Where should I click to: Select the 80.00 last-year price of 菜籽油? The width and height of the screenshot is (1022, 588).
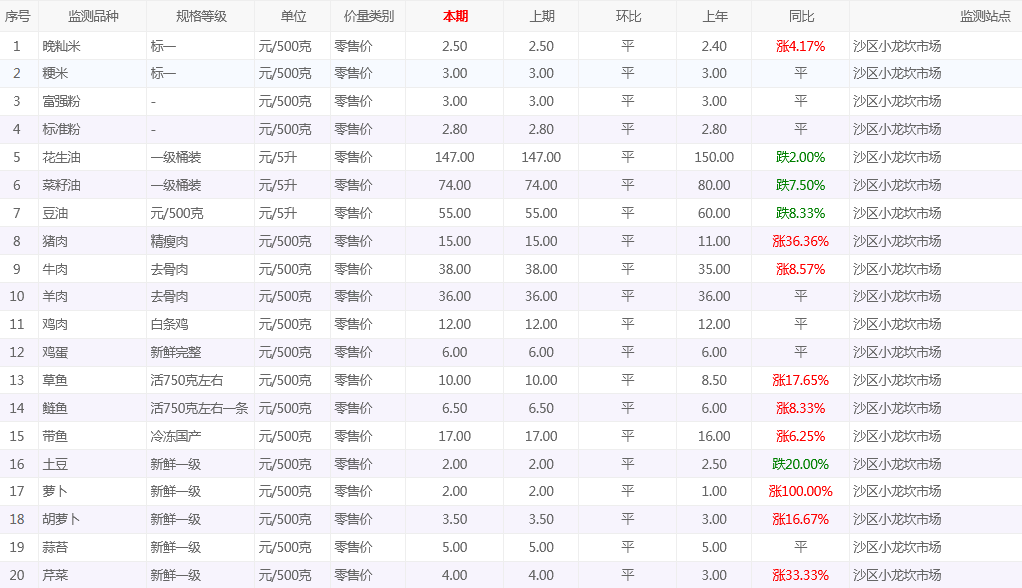[x=714, y=186]
